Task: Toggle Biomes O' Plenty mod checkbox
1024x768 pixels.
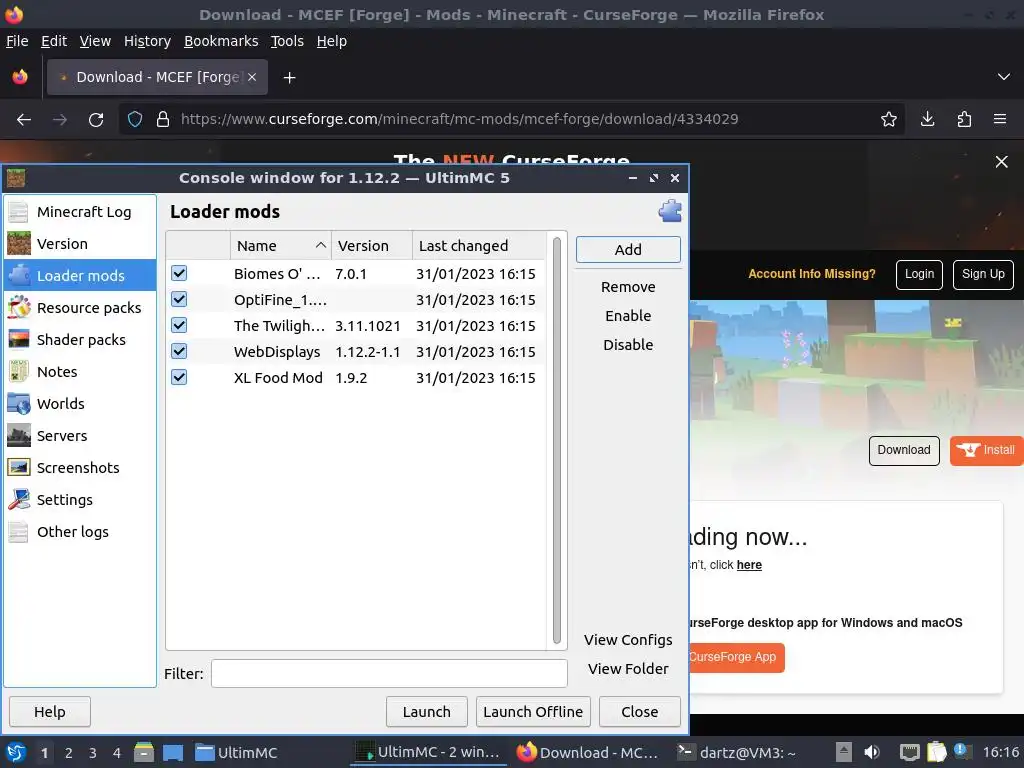Action: click(x=179, y=273)
